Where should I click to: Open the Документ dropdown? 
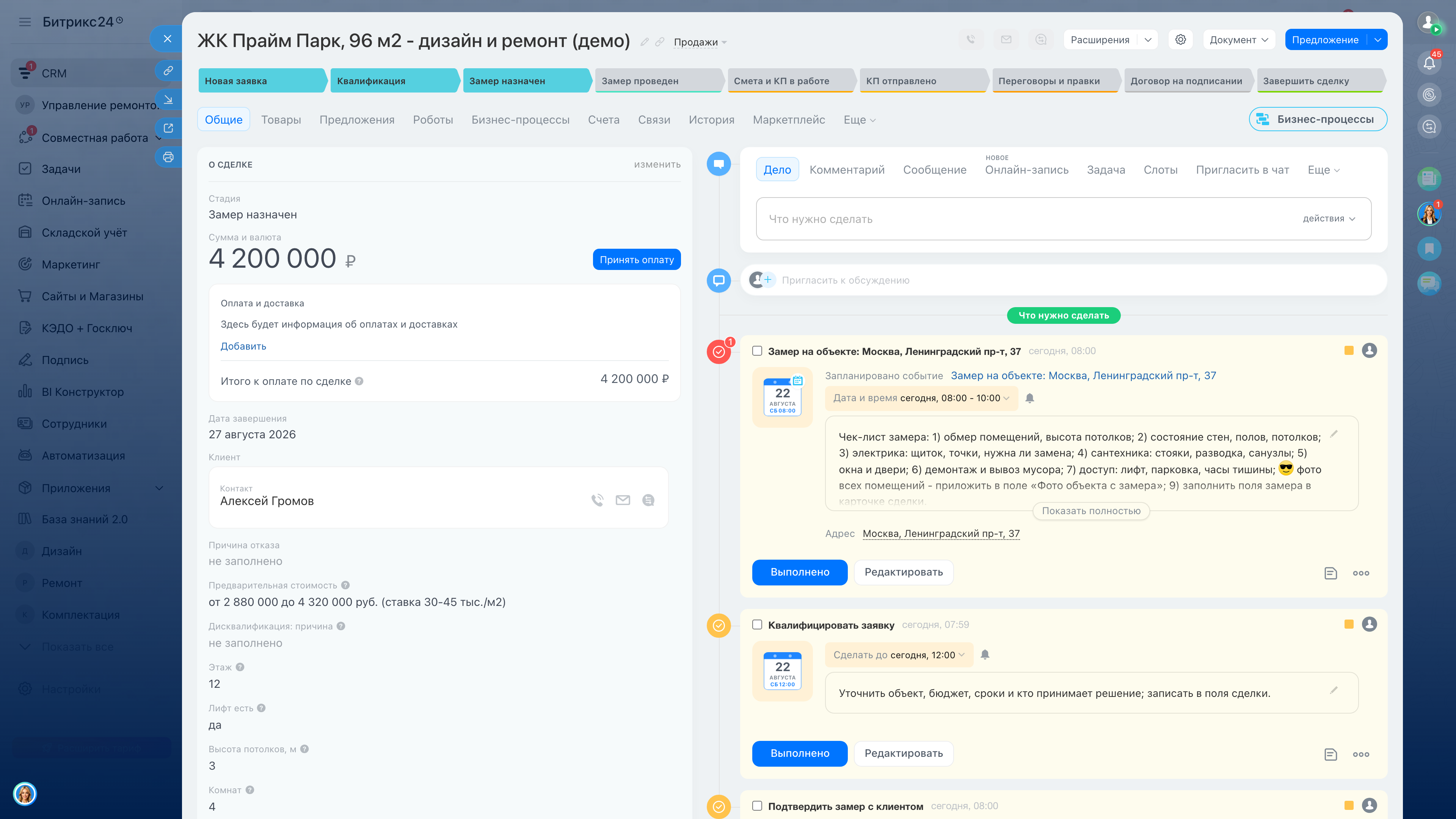click(1239, 39)
